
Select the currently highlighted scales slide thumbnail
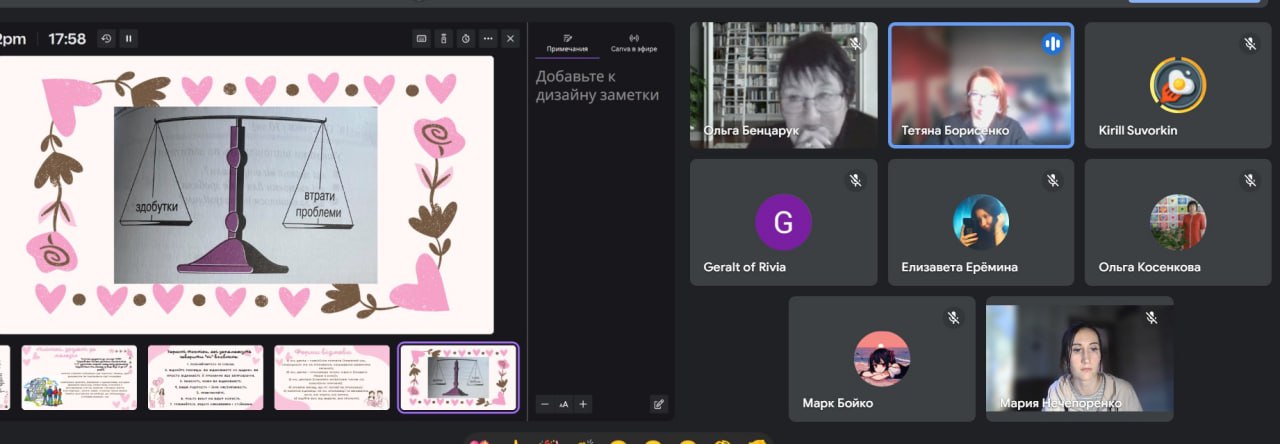pyautogui.click(x=458, y=377)
